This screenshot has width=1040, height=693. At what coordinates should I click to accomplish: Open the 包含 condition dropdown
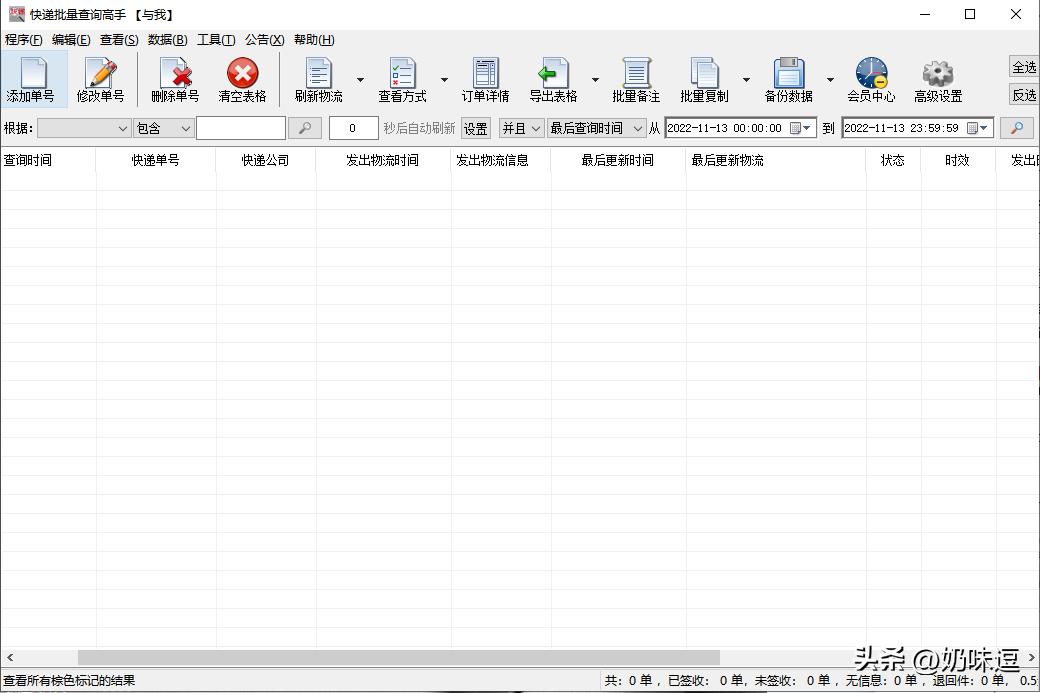pos(164,128)
